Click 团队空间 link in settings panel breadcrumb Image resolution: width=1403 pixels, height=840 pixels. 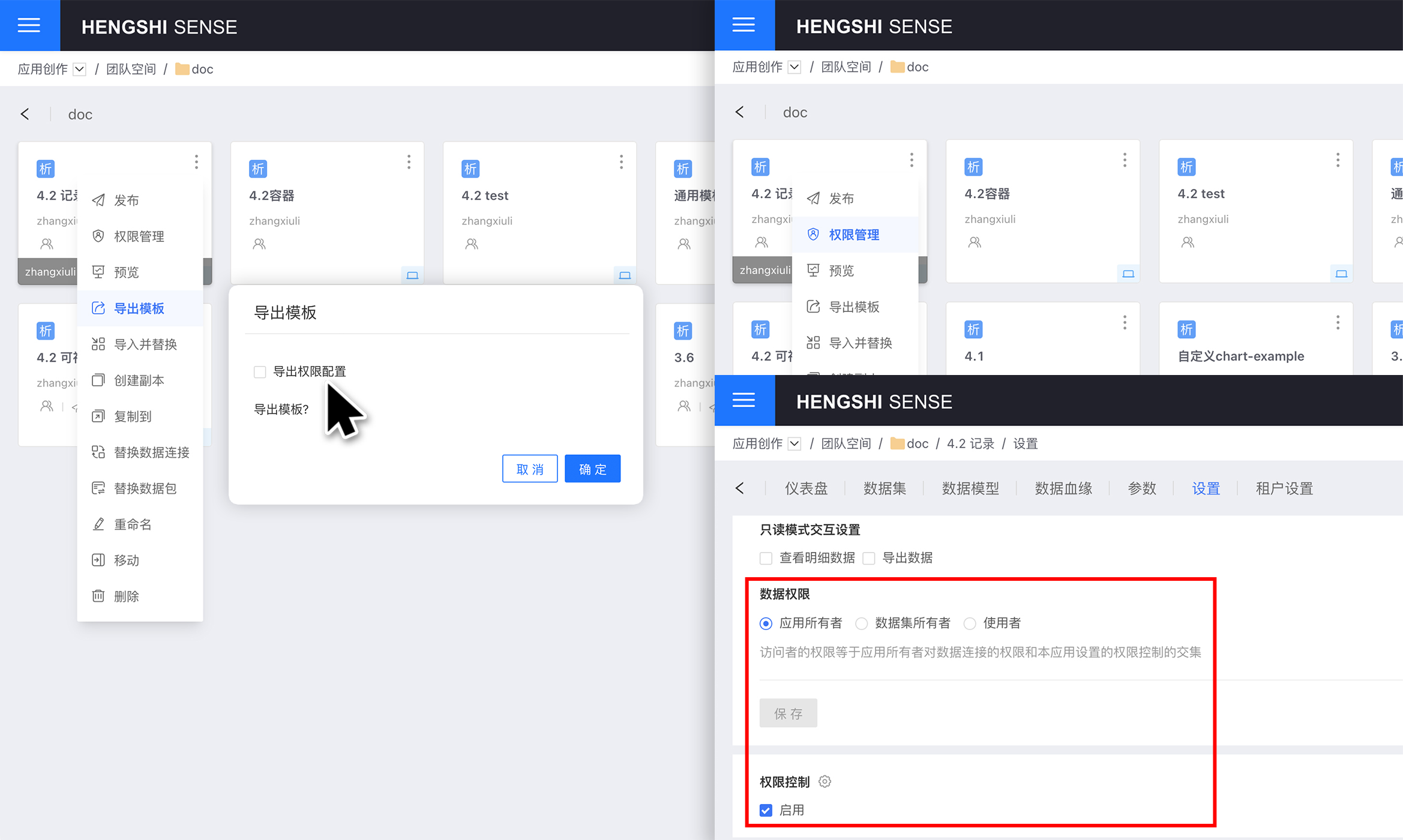click(x=846, y=444)
